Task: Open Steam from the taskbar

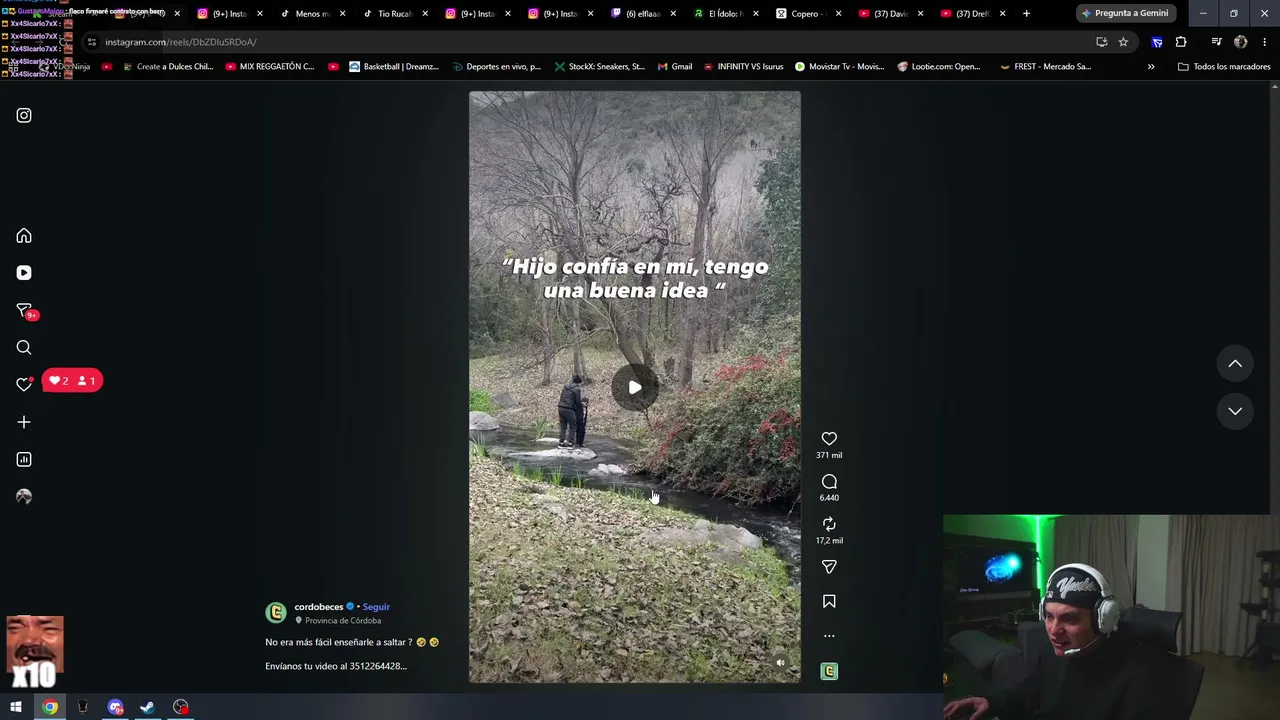Action: coord(147,708)
